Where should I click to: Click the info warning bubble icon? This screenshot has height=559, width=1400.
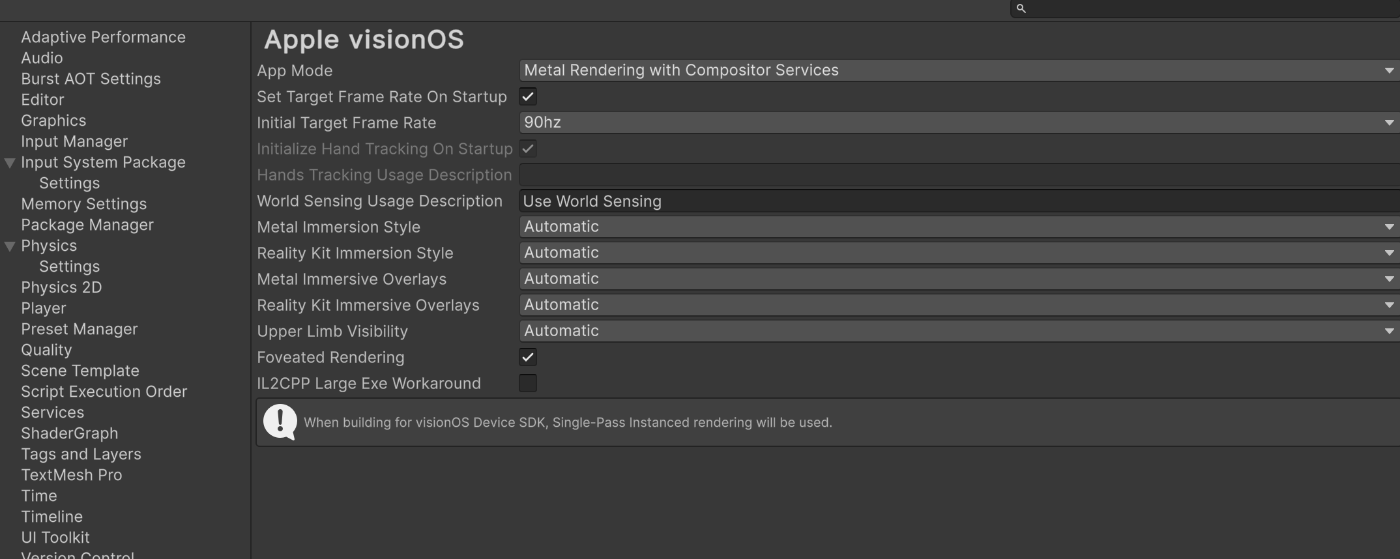point(280,422)
